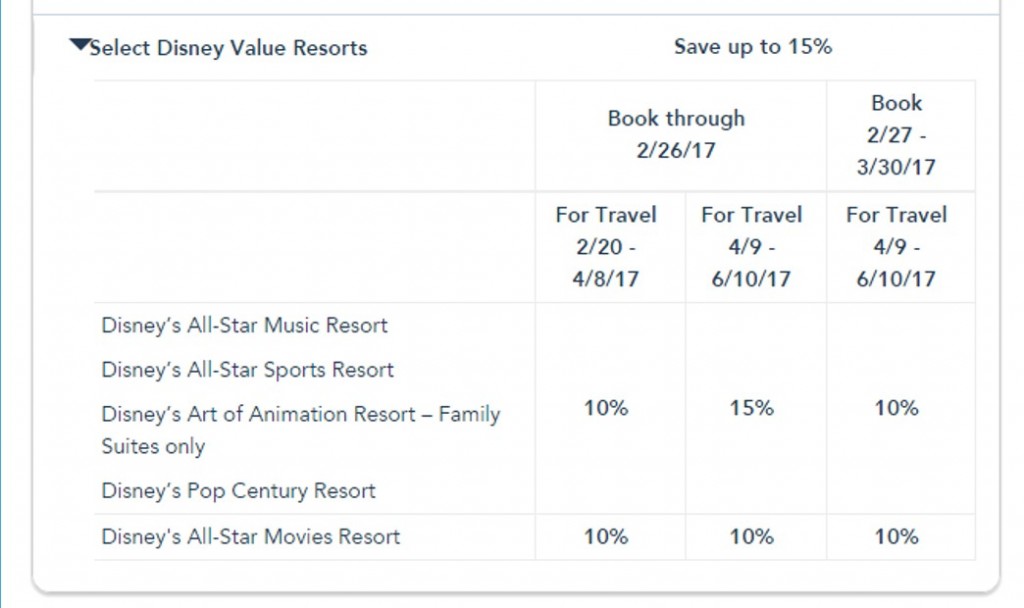Select the Book 2/27 - 3/30/17 column header
This screenshot has width=1024, height=608.
[x=898, y=135]
